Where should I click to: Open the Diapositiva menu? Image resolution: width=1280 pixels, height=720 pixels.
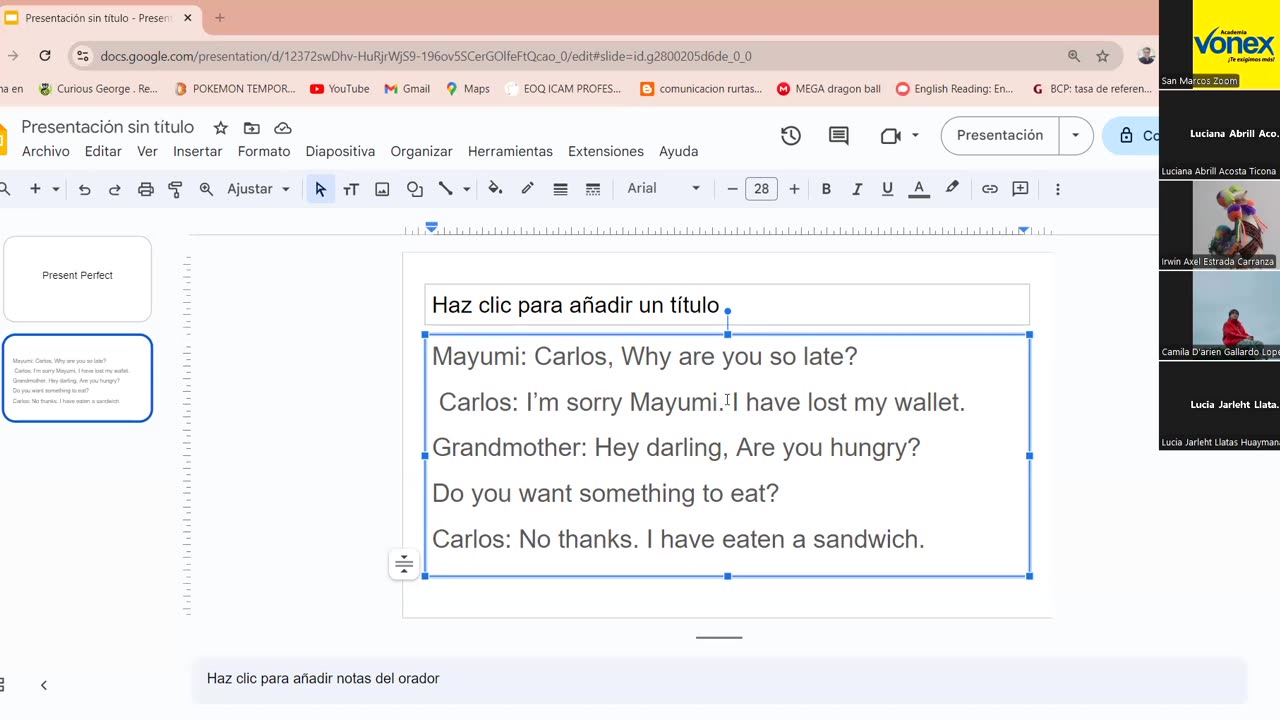(x=340, y=152)
